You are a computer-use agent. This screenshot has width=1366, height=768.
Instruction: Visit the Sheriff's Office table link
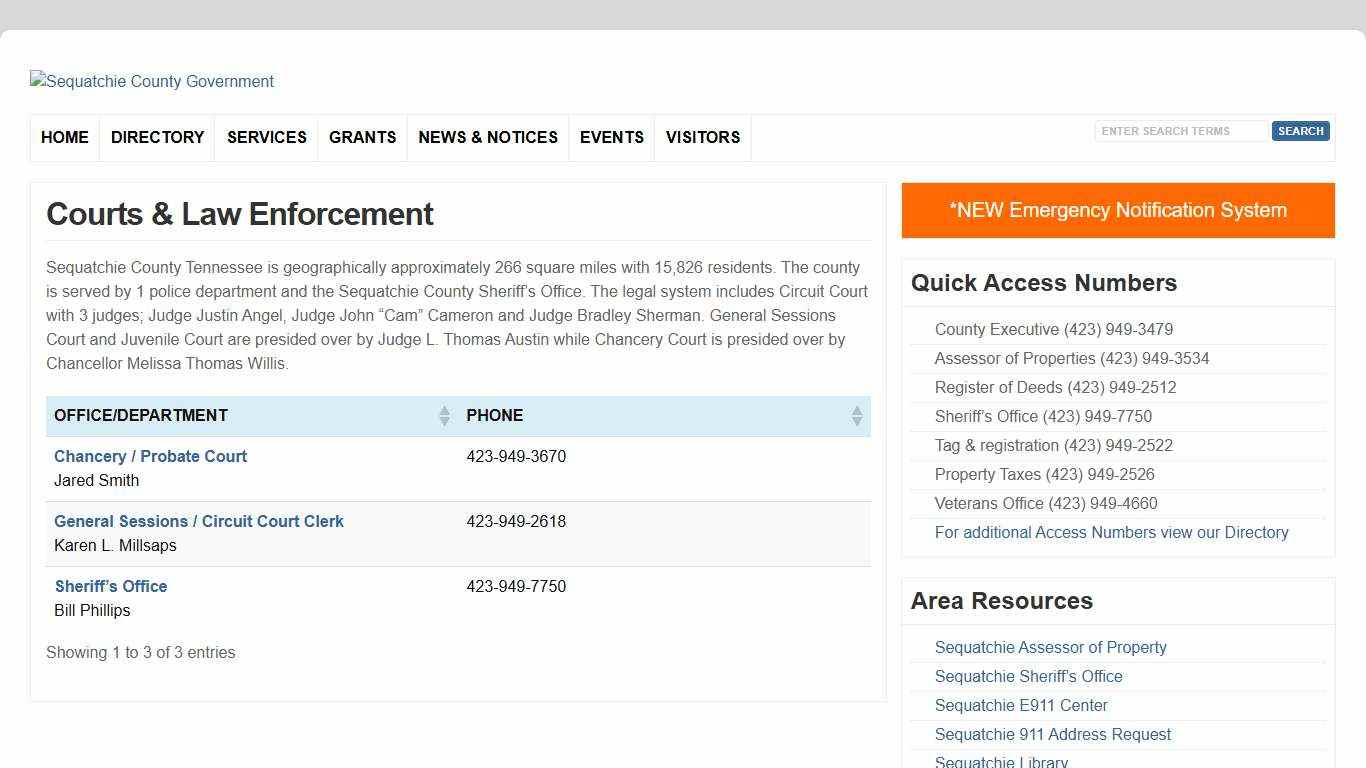point(111,586)
